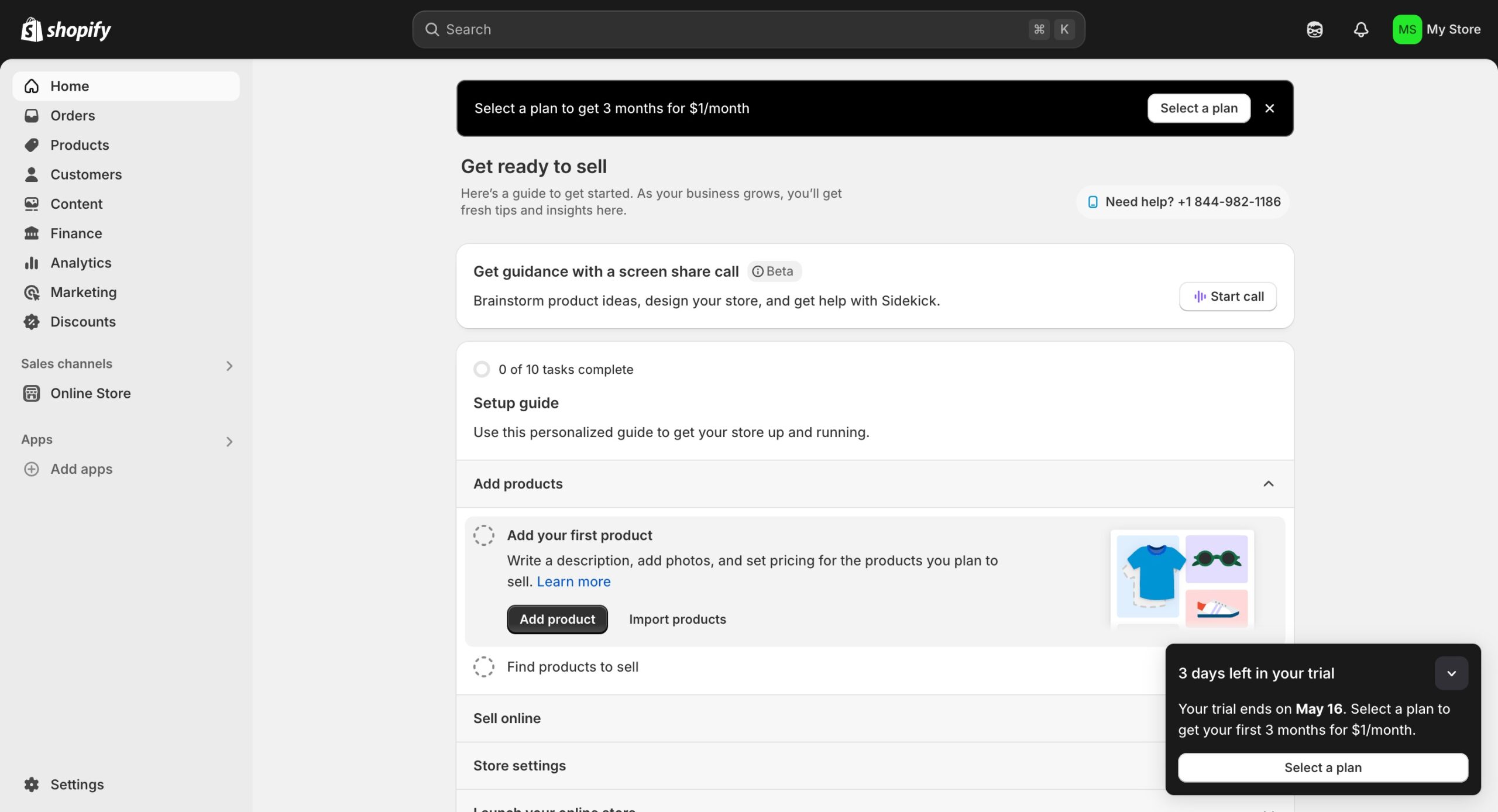Click the tasks complete progress circle
Viewport: 1498px width, 812px height.
482,370
